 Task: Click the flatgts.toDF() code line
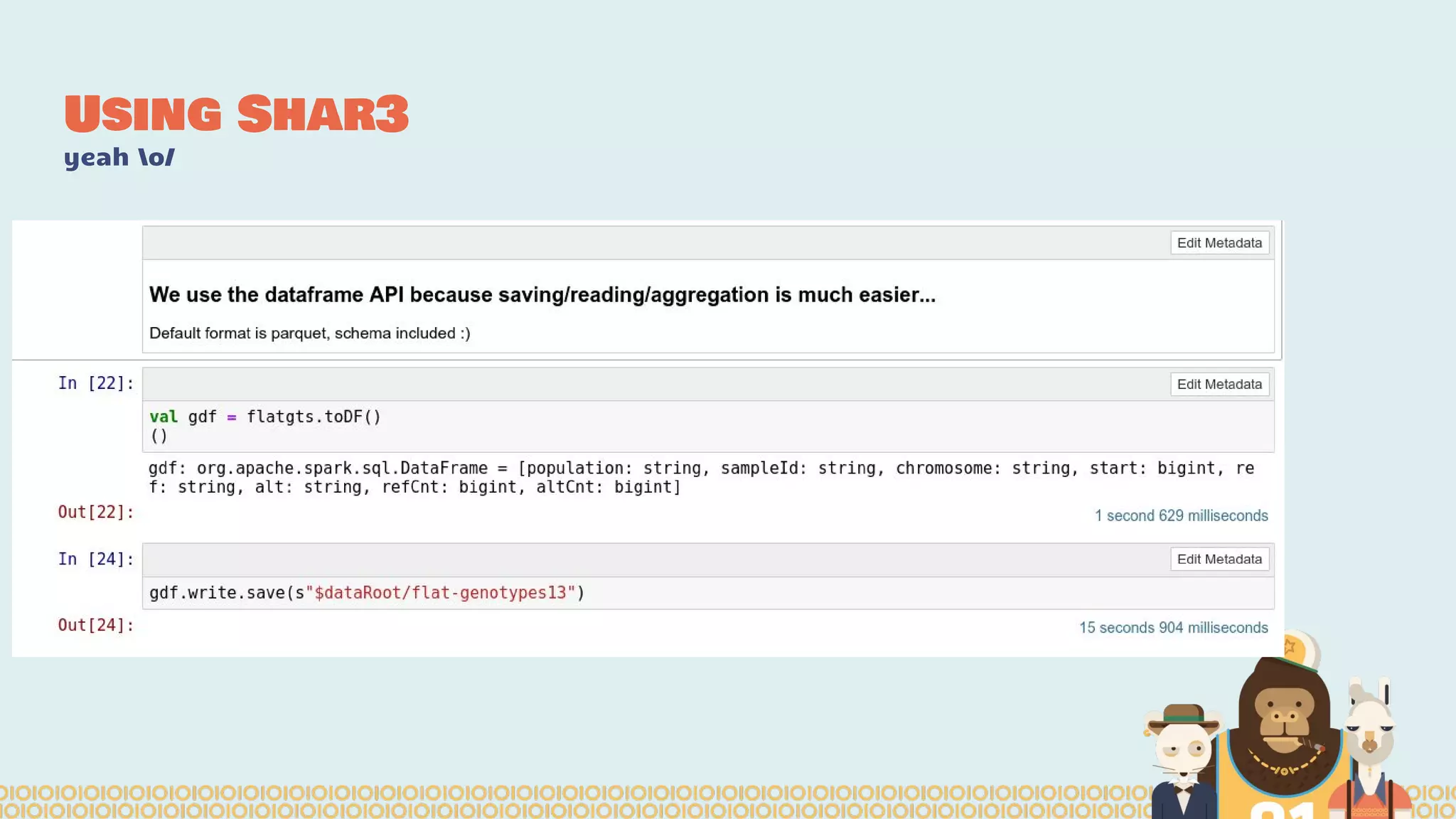point(265,417)
